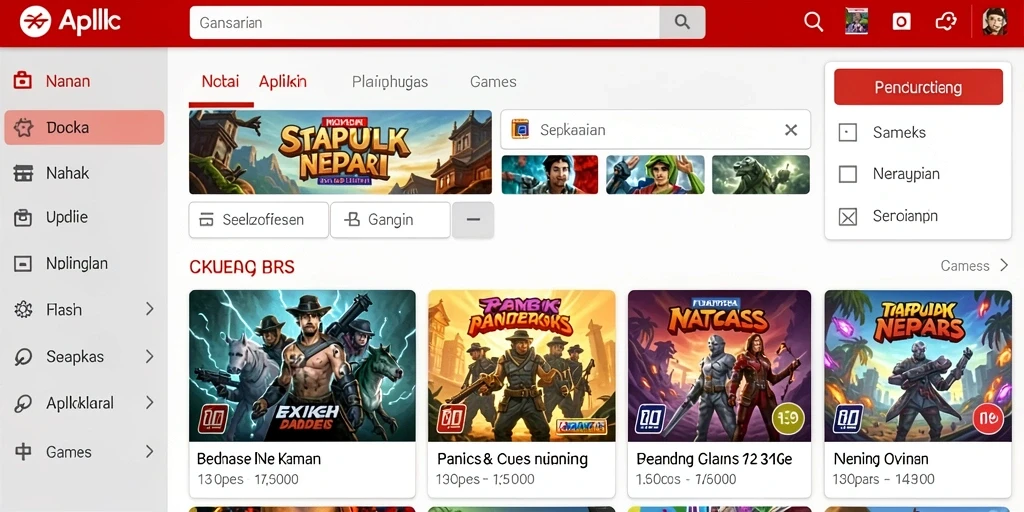Click the Nanan sidebar icon
The image size is (1024, 512).
click(24, 81)
